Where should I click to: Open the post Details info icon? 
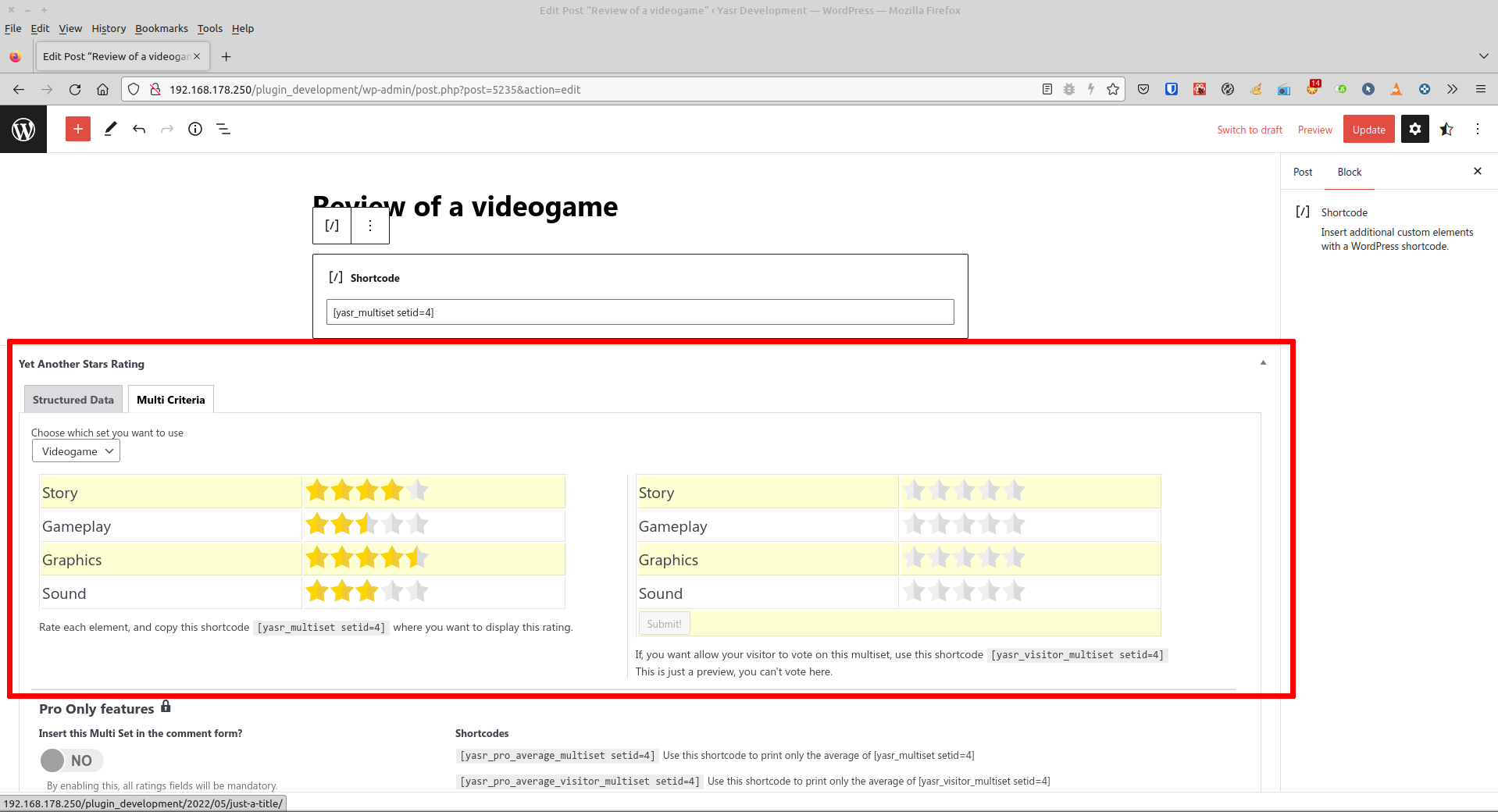pos(195,130)
